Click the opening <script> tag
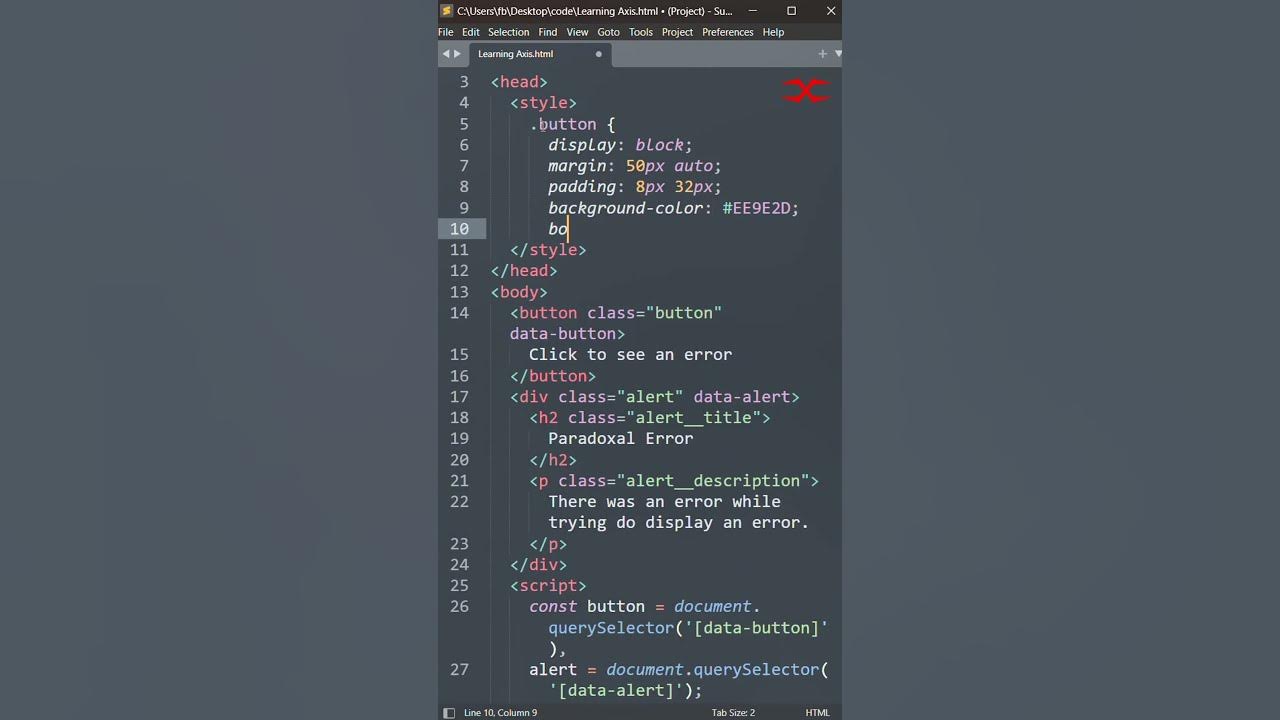This screenshot has width=1280, height=720. pos(548,586)
